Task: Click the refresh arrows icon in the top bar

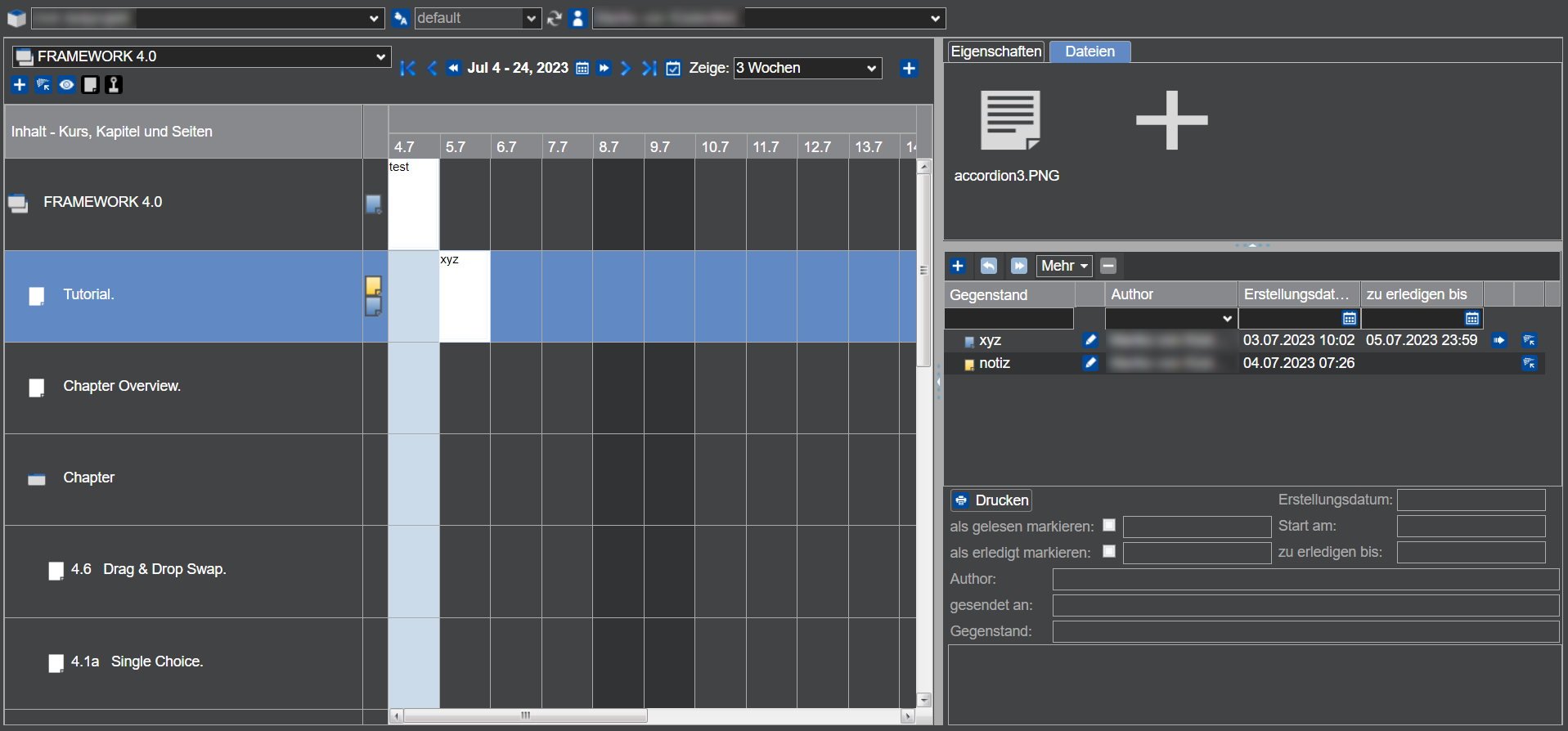Action: pyautogui.click(x=555, y=18)
